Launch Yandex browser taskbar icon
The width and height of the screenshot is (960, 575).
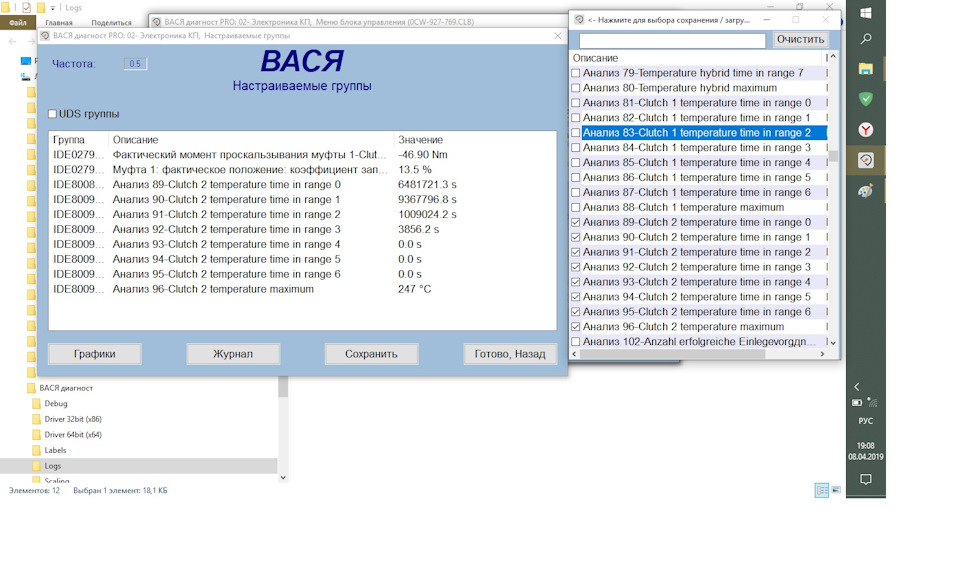[x=866, y=130]
